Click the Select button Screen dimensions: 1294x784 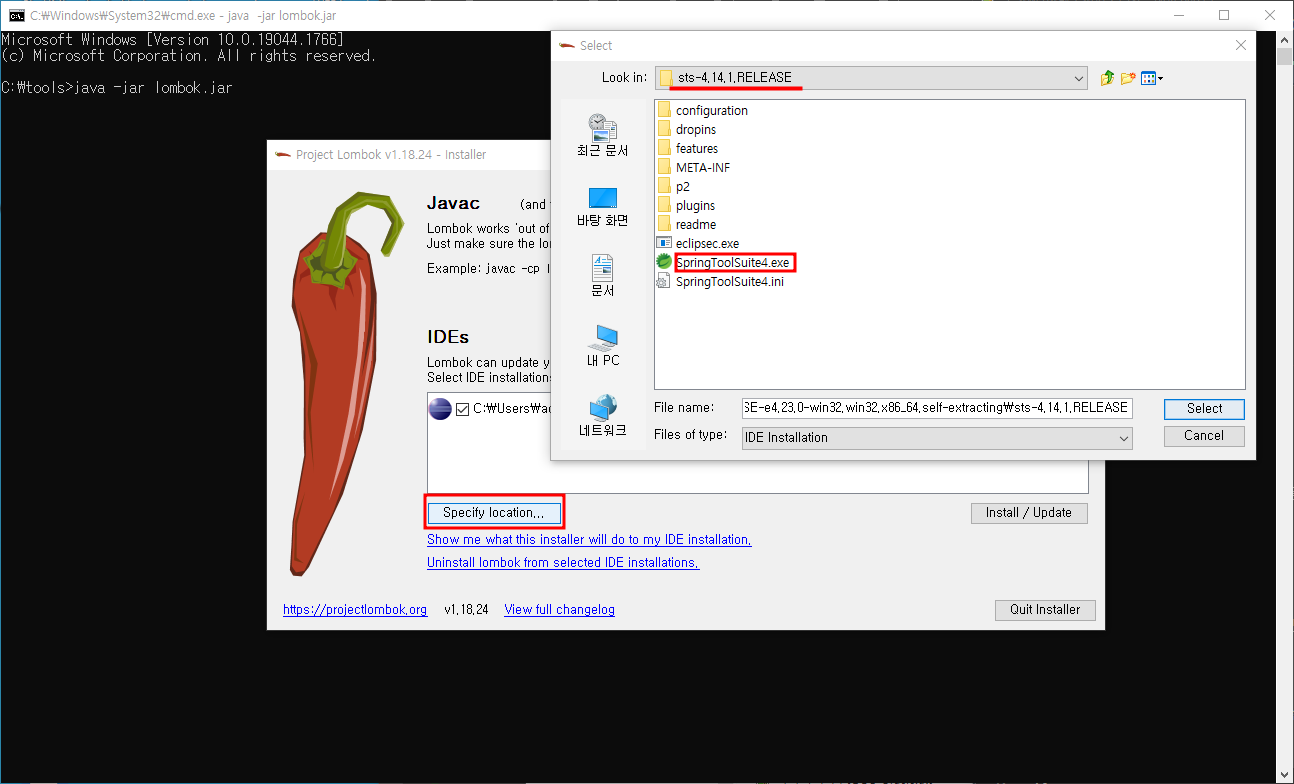pos(1204,408)
